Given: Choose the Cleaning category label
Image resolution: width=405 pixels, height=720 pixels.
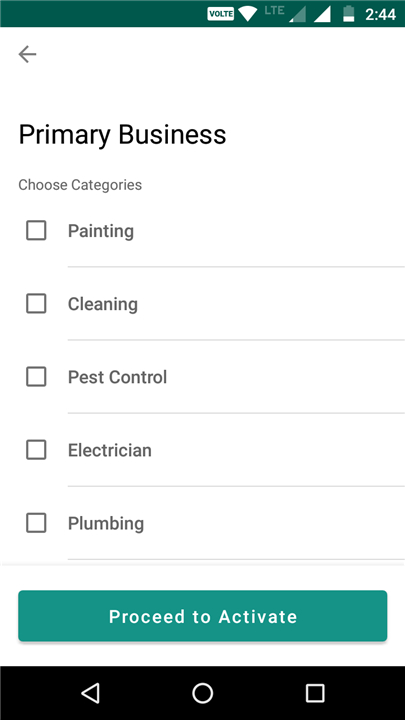Looking at the screenshot, I should pos(103,304).
